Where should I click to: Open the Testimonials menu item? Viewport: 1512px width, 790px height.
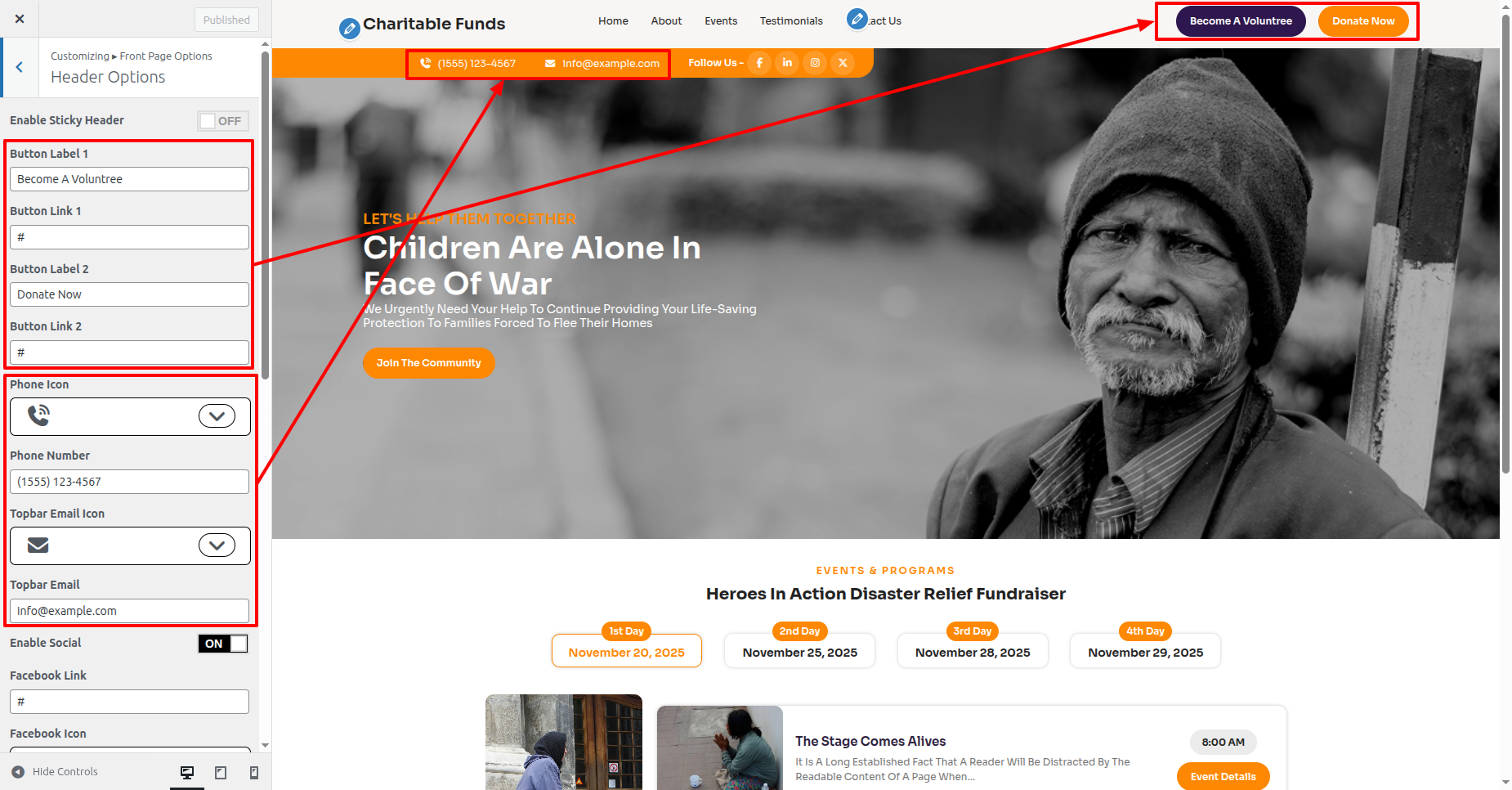coord(791,21)
